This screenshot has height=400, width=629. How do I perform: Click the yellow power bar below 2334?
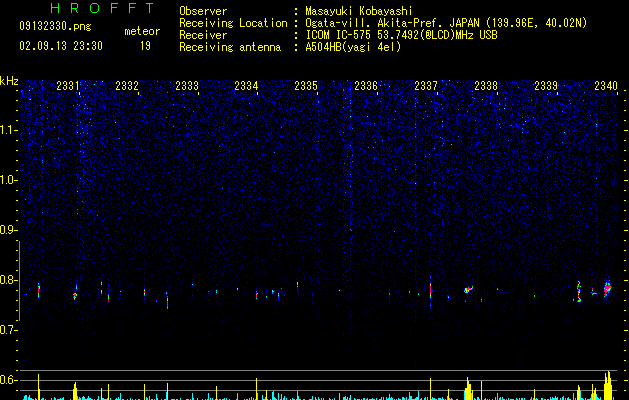point(257,389)
